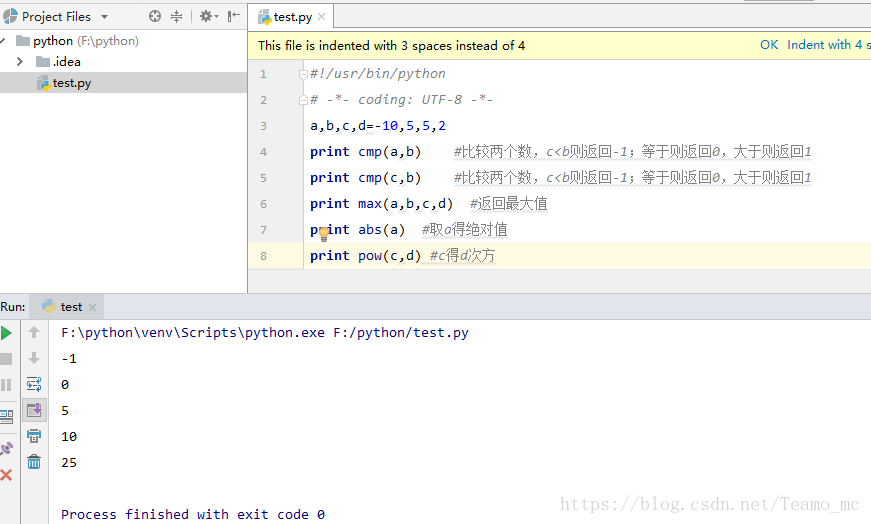Click the collapse all icon in project panel
This screenshot has height=524, width=871.
click(176, 17)
